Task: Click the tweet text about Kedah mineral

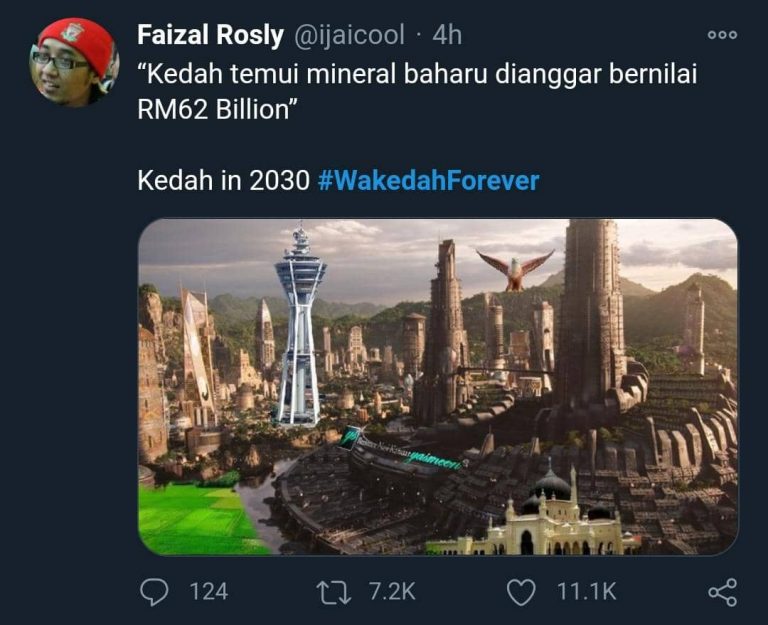Action: (x=417, y=92)
